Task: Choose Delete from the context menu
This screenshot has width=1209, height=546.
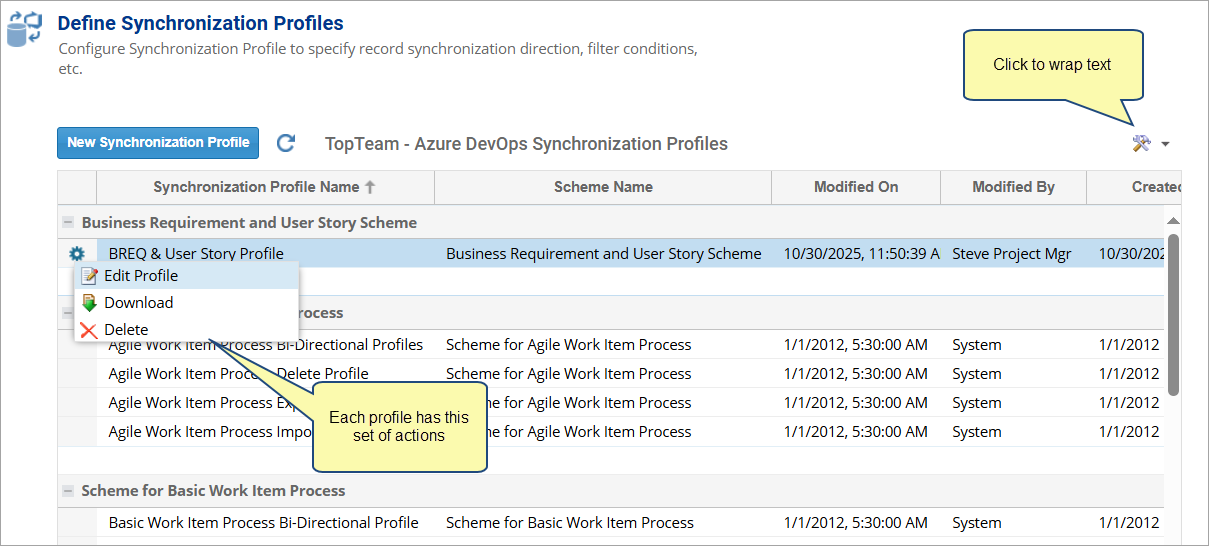Action: click(x=126, y=330)
